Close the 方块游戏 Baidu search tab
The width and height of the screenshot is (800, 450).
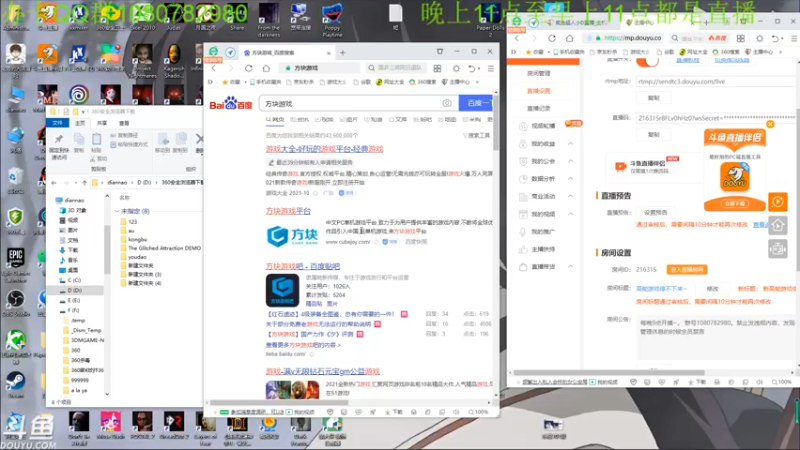pyautogui.click(x=329, y=53)
